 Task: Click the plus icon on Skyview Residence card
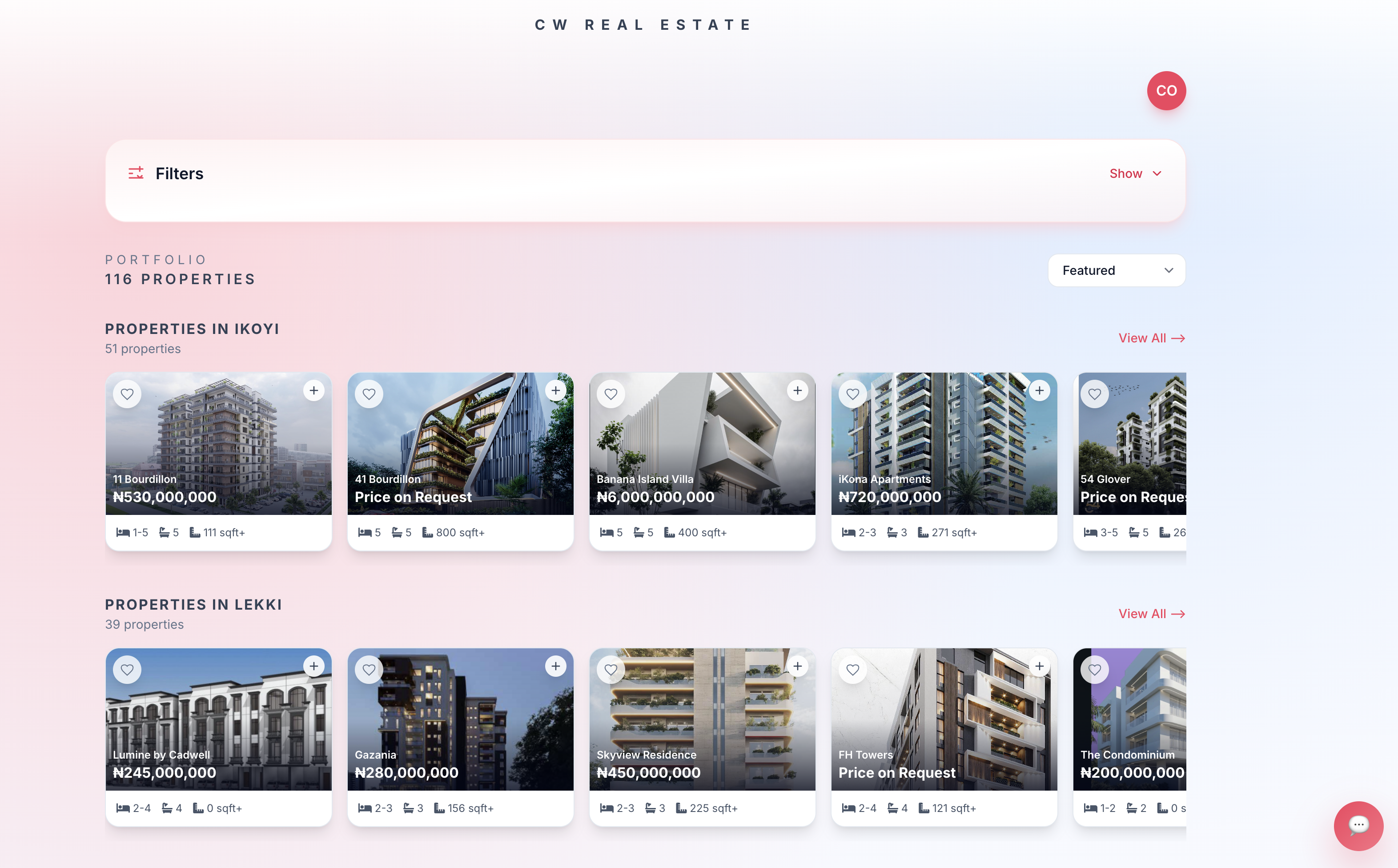[798, 666]
